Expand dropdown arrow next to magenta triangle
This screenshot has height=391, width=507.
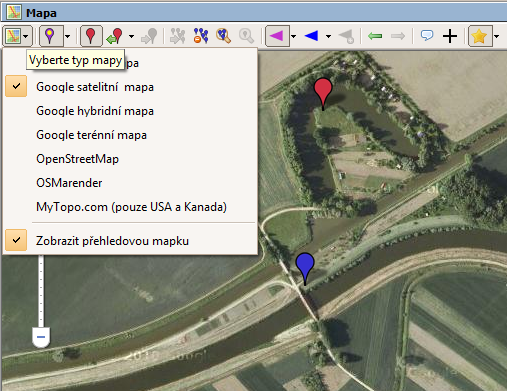coord(294,36)
